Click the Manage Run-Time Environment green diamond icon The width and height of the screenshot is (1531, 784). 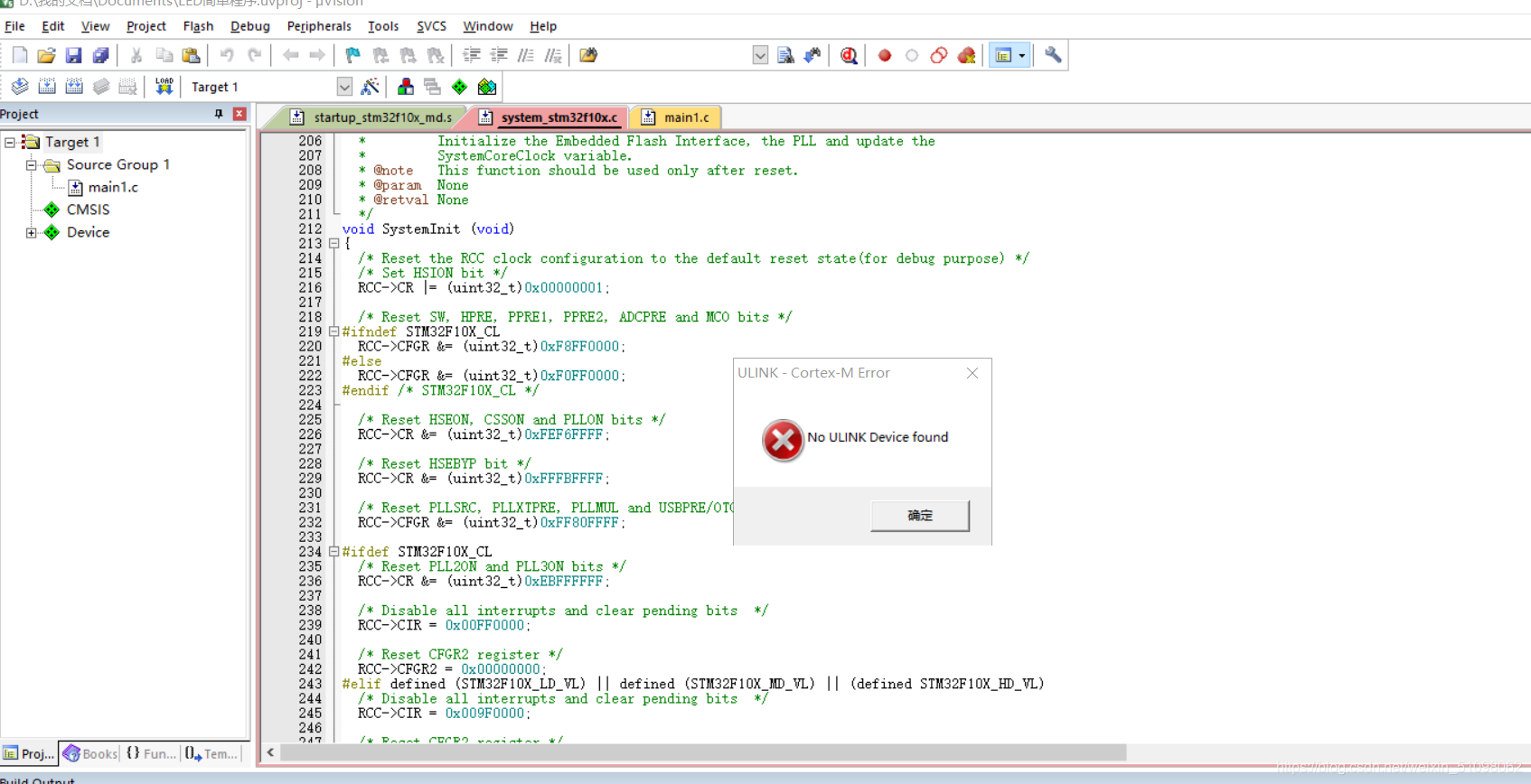pos(460,87)
